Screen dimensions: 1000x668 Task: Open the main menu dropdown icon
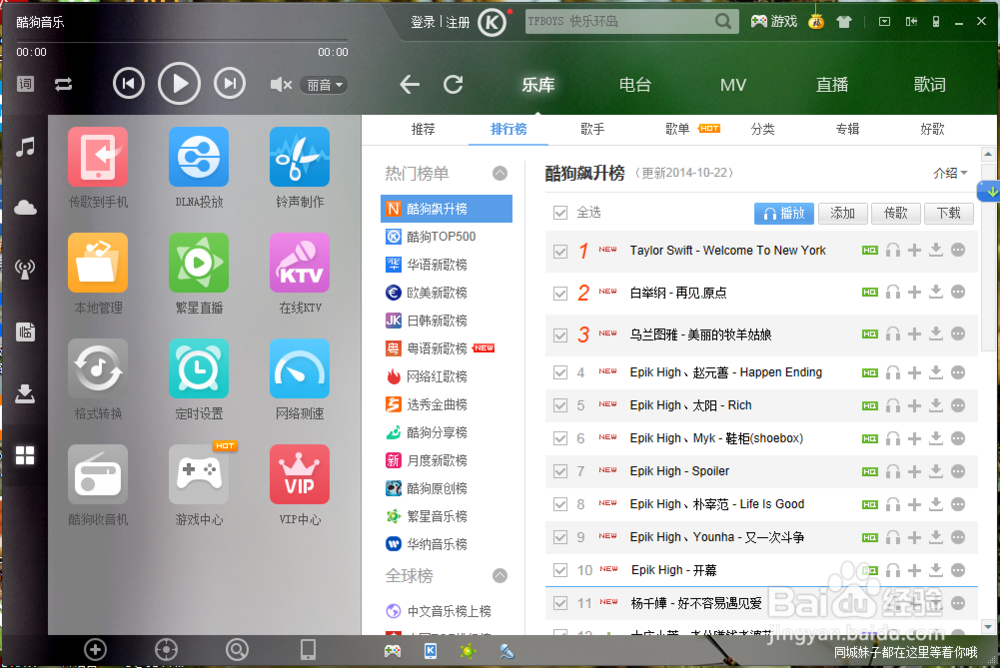pyautogui.click(x=884, y=22)
